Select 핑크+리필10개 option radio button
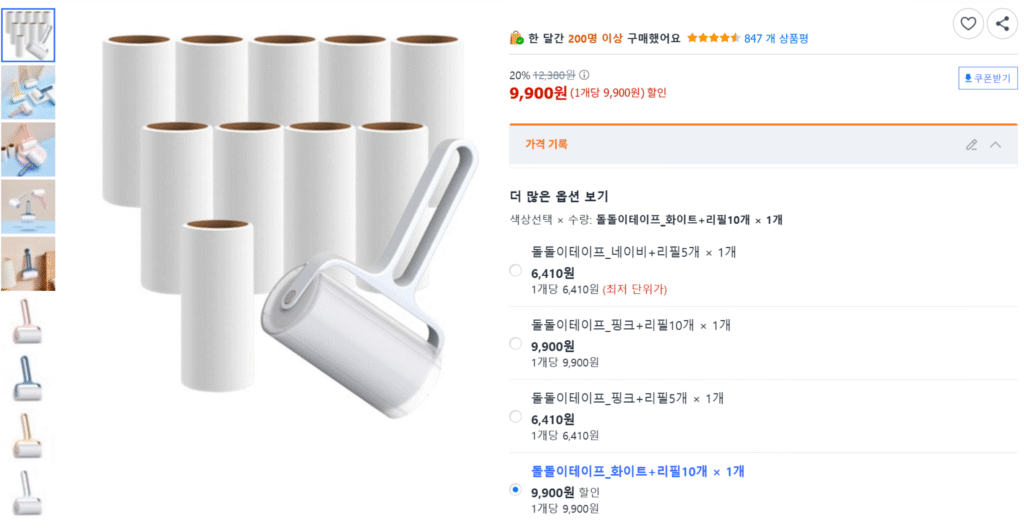This screenshot has height=532, width=1024. (516, 343)
